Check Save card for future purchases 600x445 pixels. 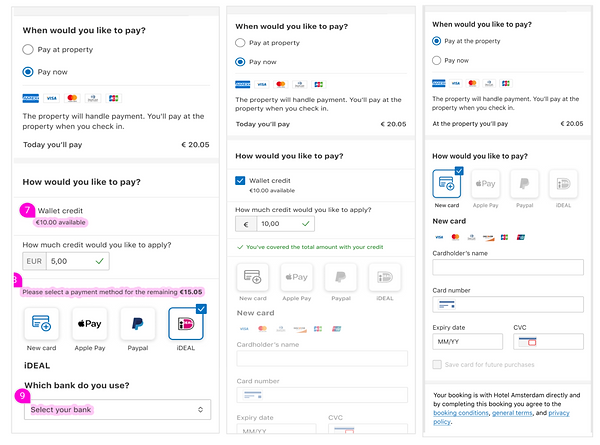point(437,364)
